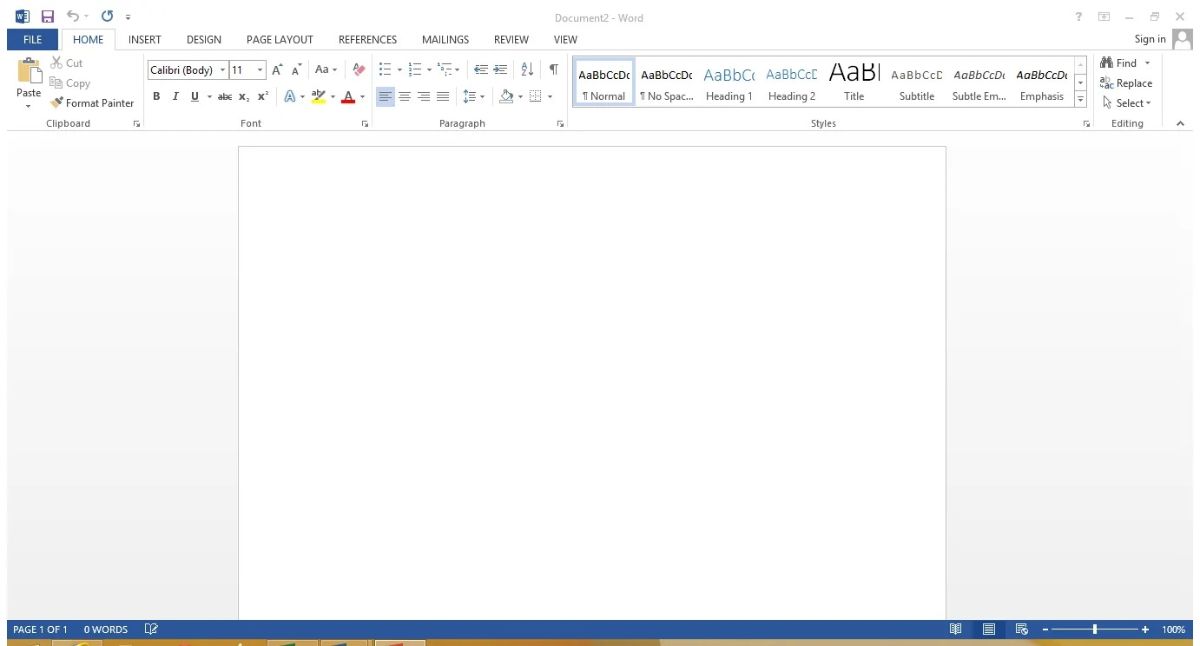This screenshot has width=1200, height=646.
Task: Toggle Justify paragraph alignment
Action: (x=443, y=97)
